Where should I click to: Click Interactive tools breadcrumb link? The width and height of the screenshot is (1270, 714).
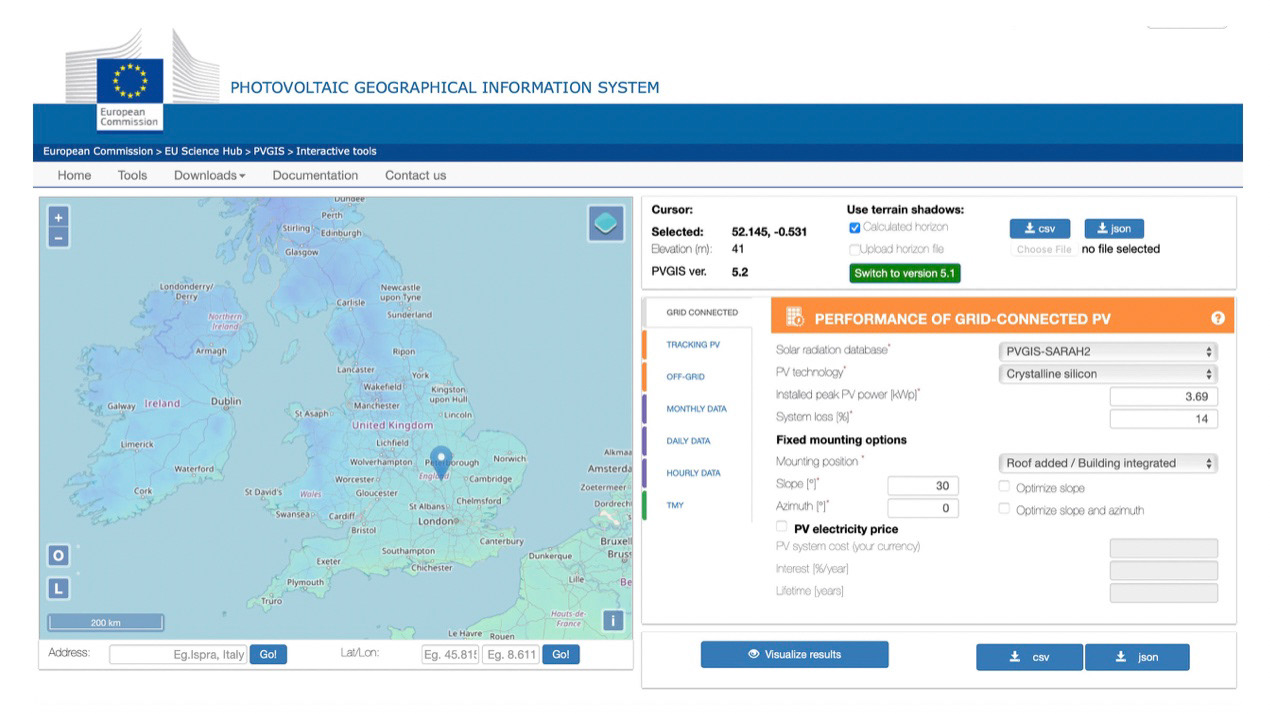336,152
